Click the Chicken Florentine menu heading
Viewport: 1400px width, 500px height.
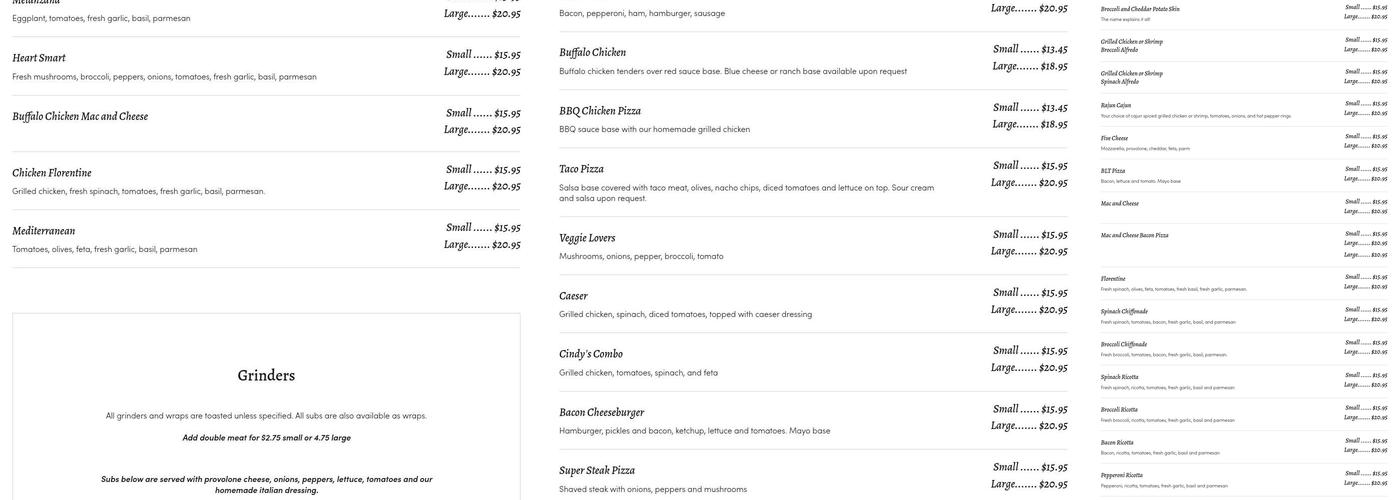pyautogui.click(x=52, y=173)
